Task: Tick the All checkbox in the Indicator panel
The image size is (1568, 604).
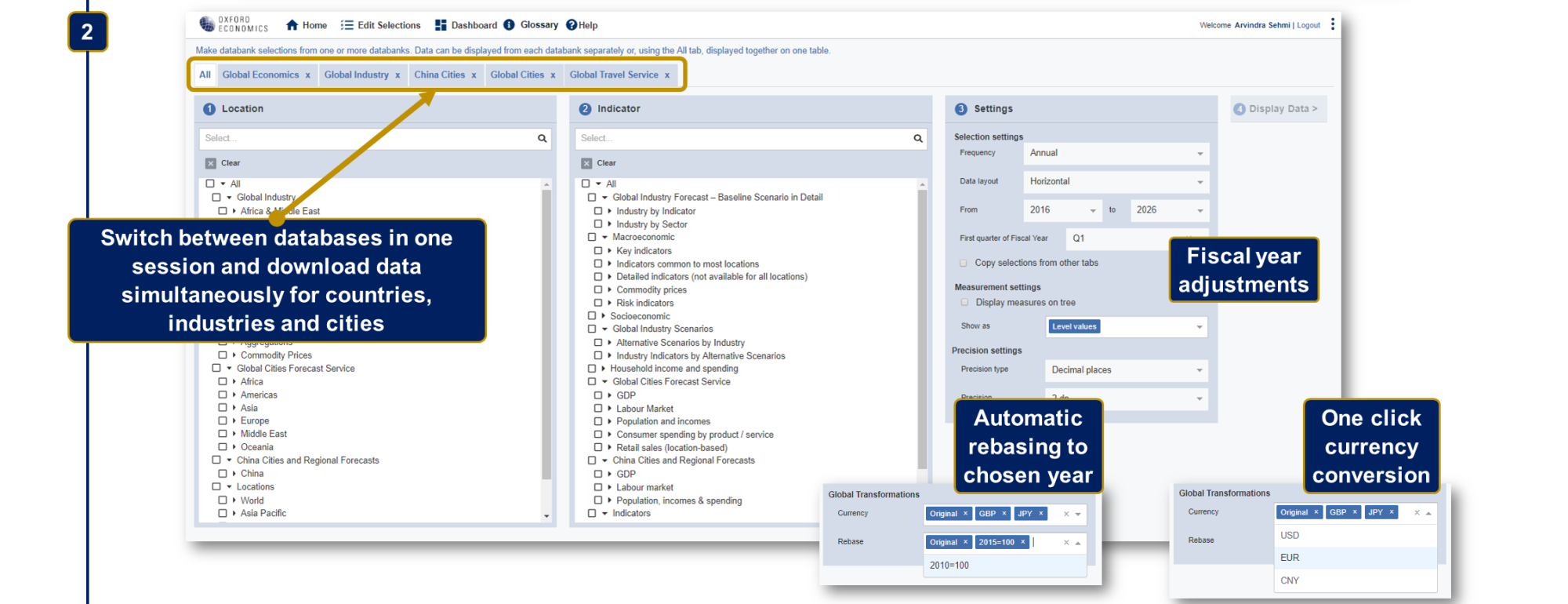Action: [x=586, y=184]
